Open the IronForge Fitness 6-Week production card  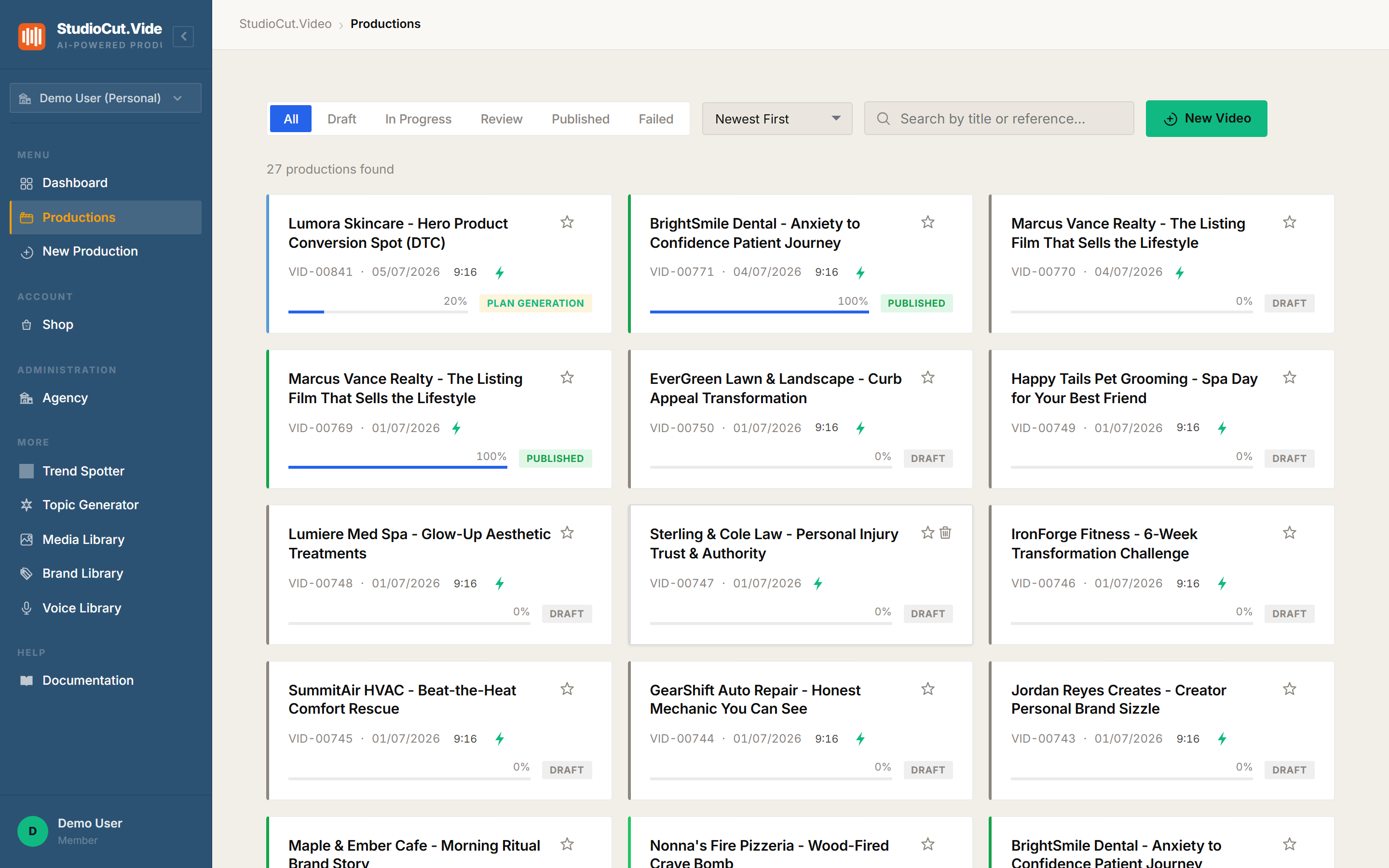[x=1162, y=575]
